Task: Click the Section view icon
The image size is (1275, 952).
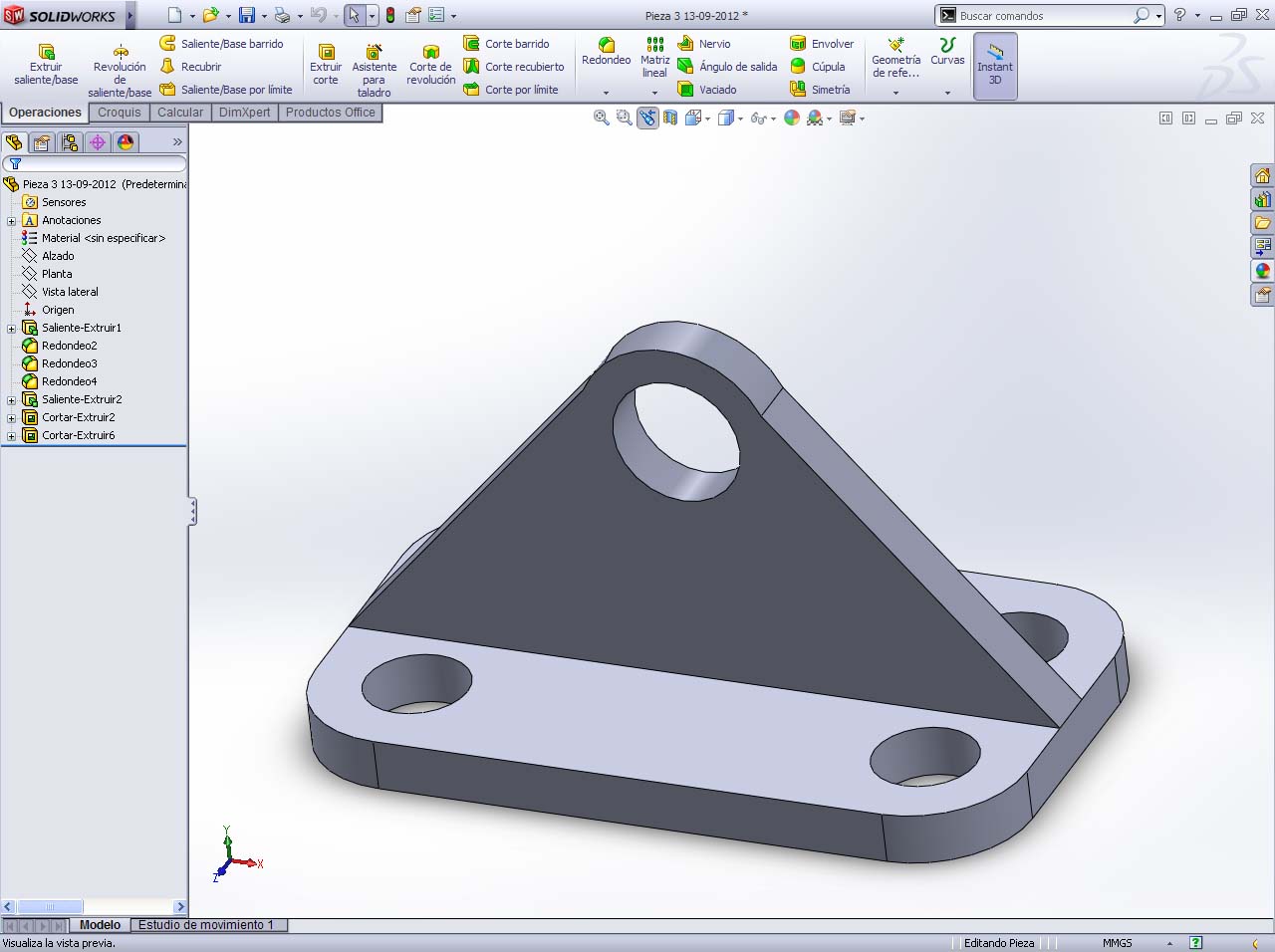Action: click(670, 118)
